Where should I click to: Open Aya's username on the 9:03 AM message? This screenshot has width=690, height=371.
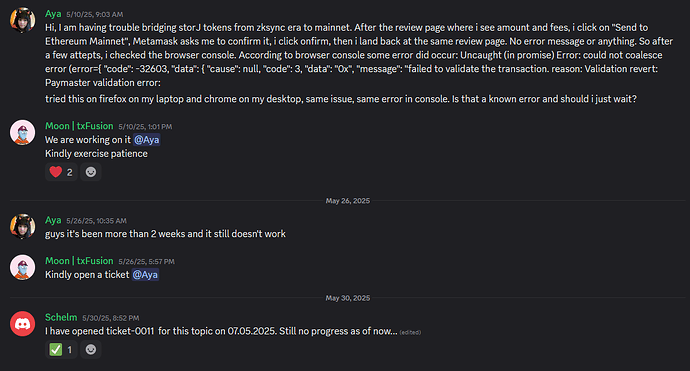(53, 14)
